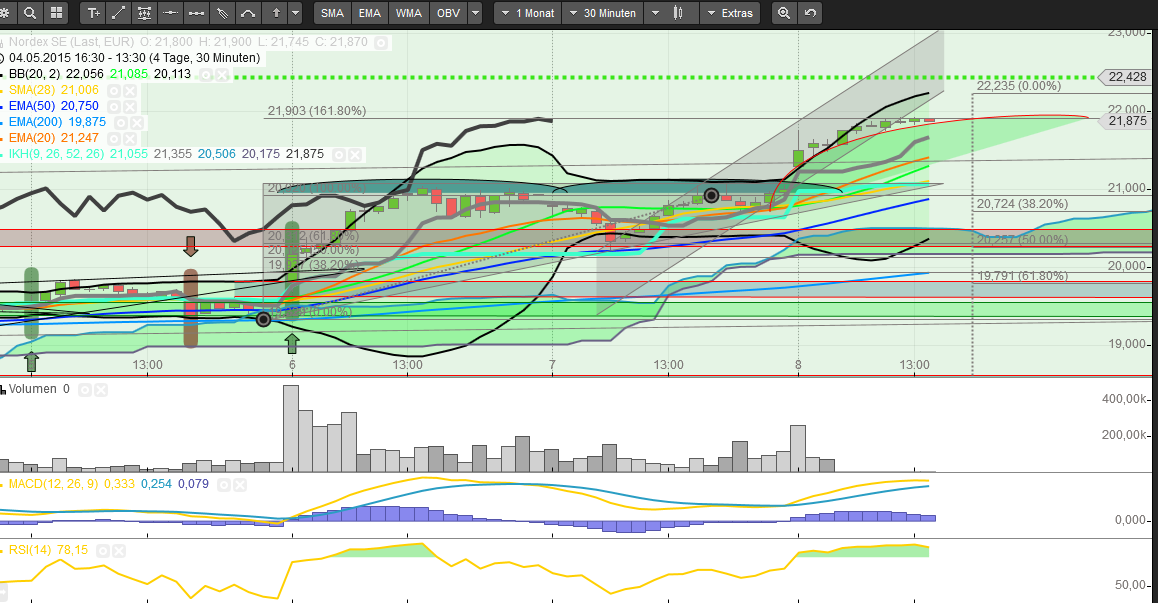Select the text annotation tool (T+)
This screenshot has height=612, width=1158.
[x=93, y=13]
